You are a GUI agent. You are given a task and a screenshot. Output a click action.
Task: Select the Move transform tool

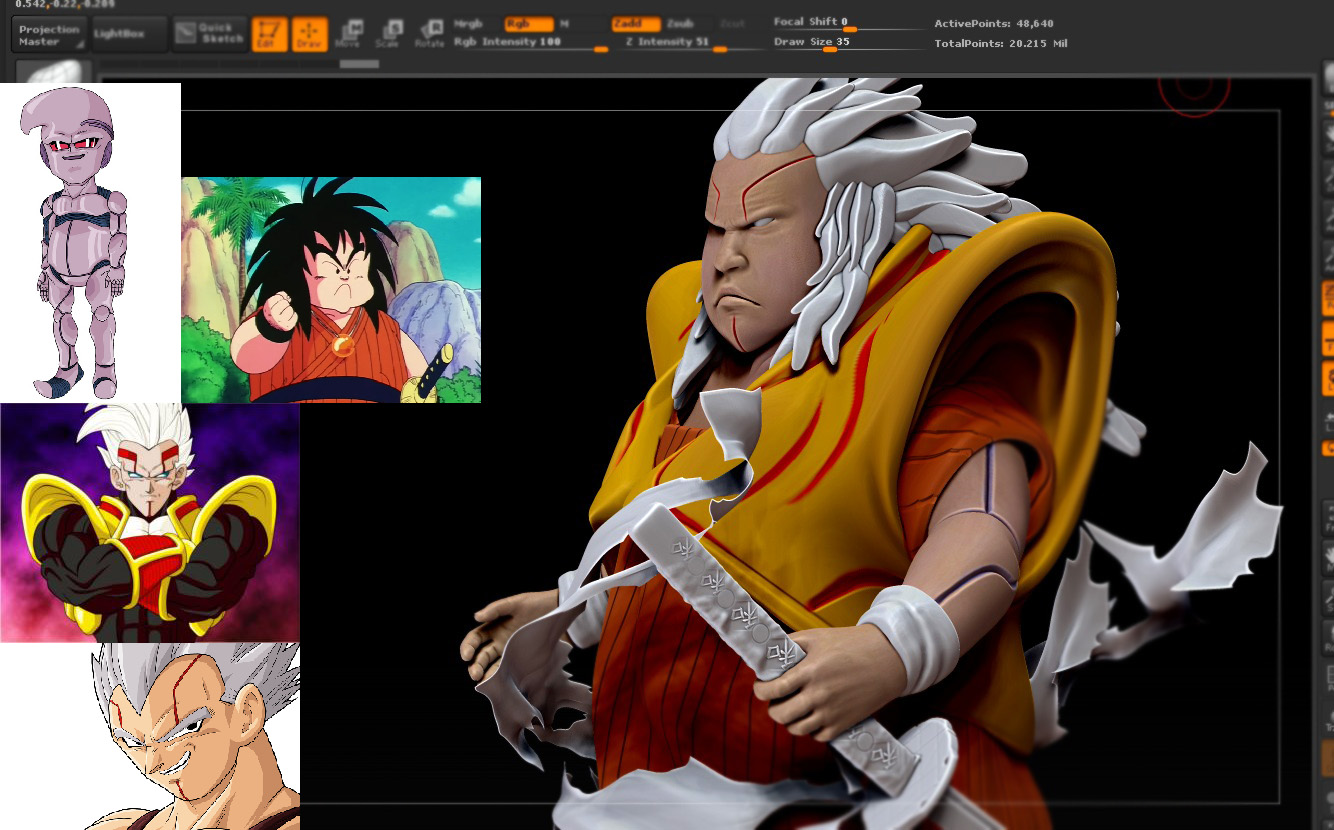click(x=348, y=35)
